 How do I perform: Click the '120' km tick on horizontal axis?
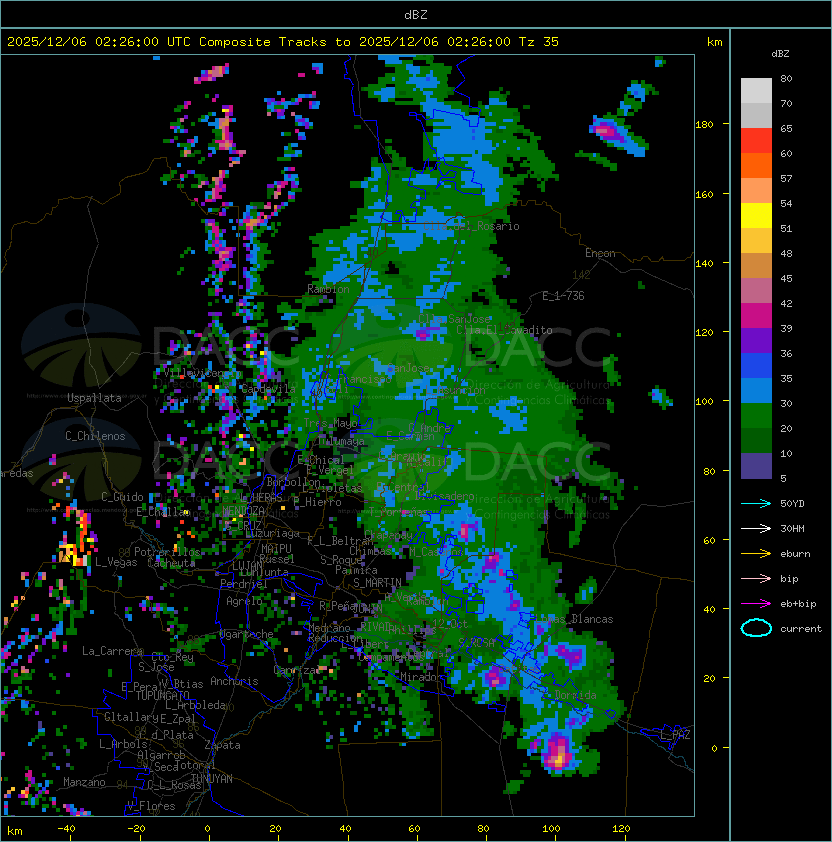621,829
